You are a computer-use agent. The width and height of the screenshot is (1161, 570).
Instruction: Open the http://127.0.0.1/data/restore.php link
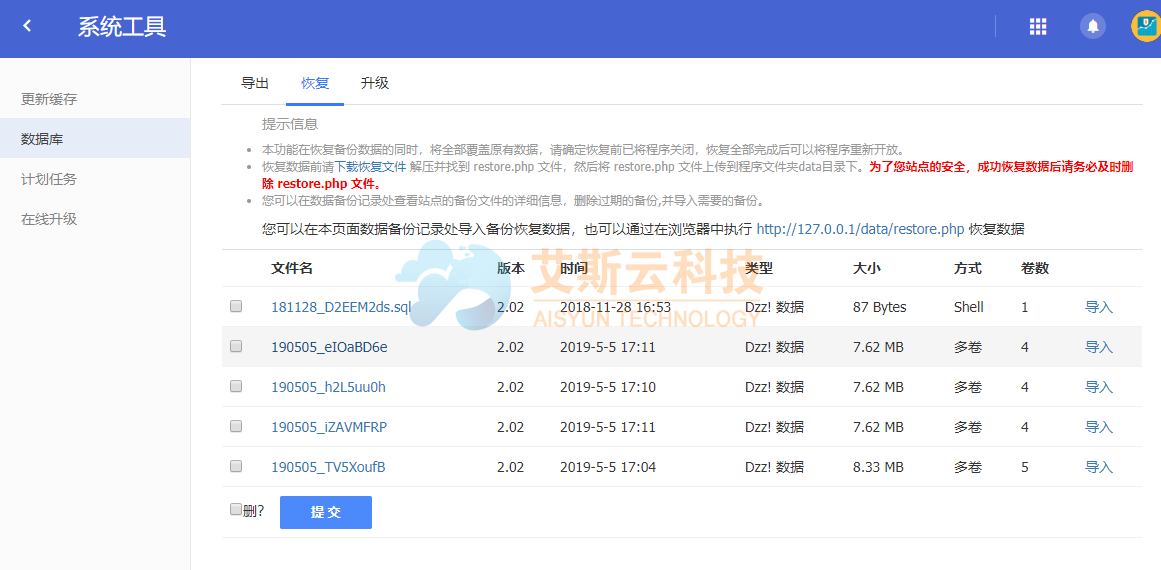click(x=860, y=229)
